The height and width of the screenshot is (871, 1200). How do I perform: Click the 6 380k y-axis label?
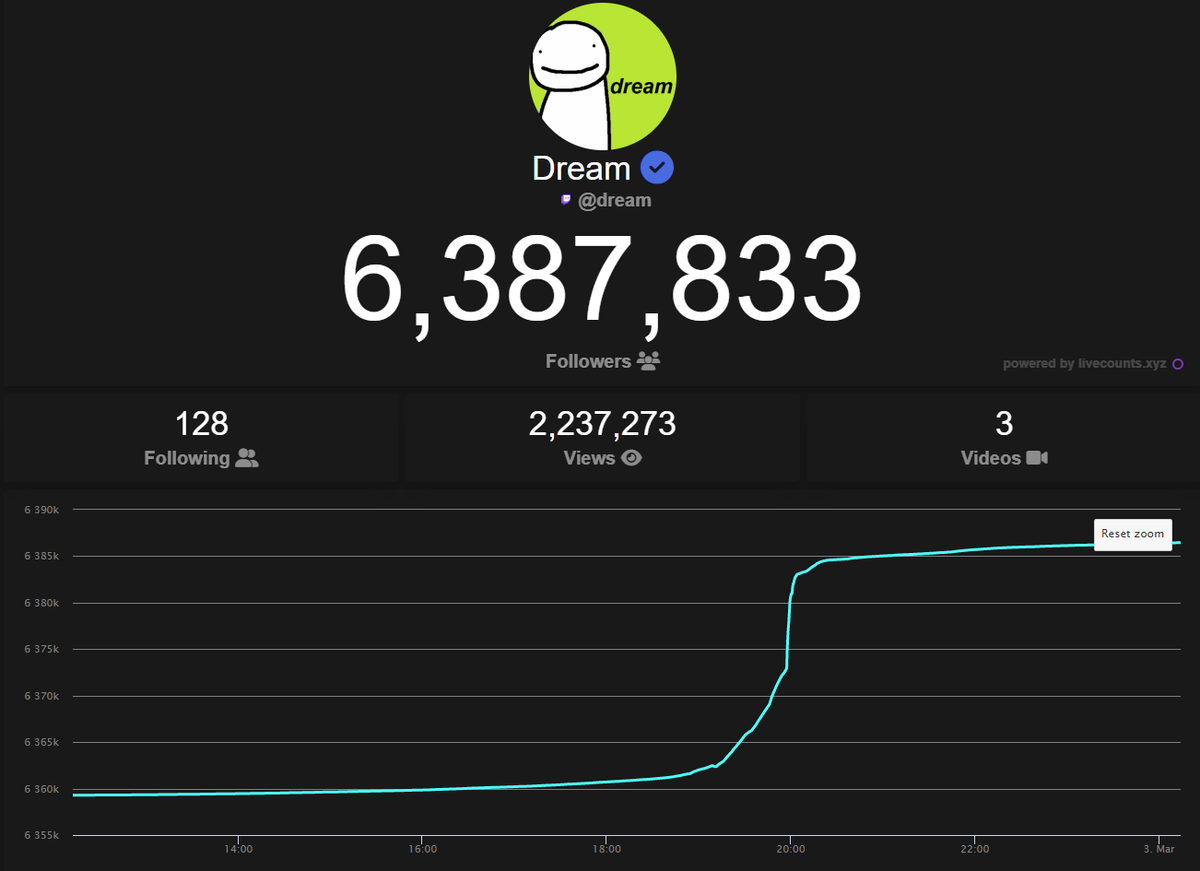43,603
